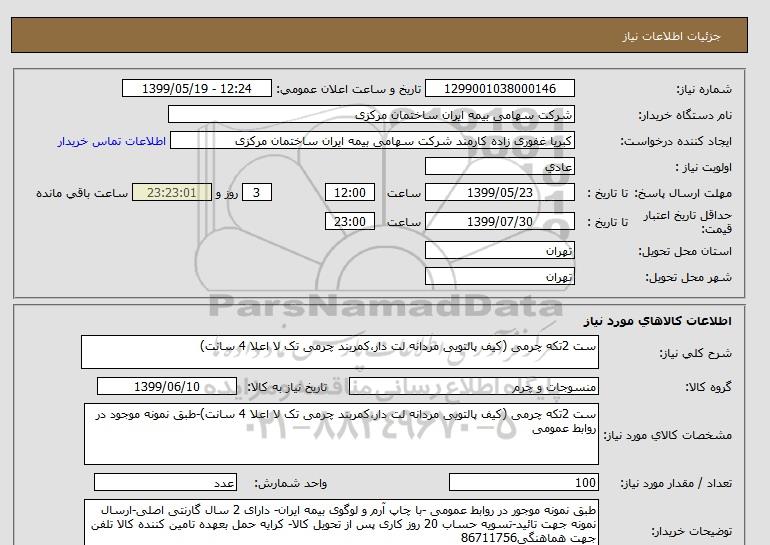Click the quantity field showing 100

tap(524, 483)
